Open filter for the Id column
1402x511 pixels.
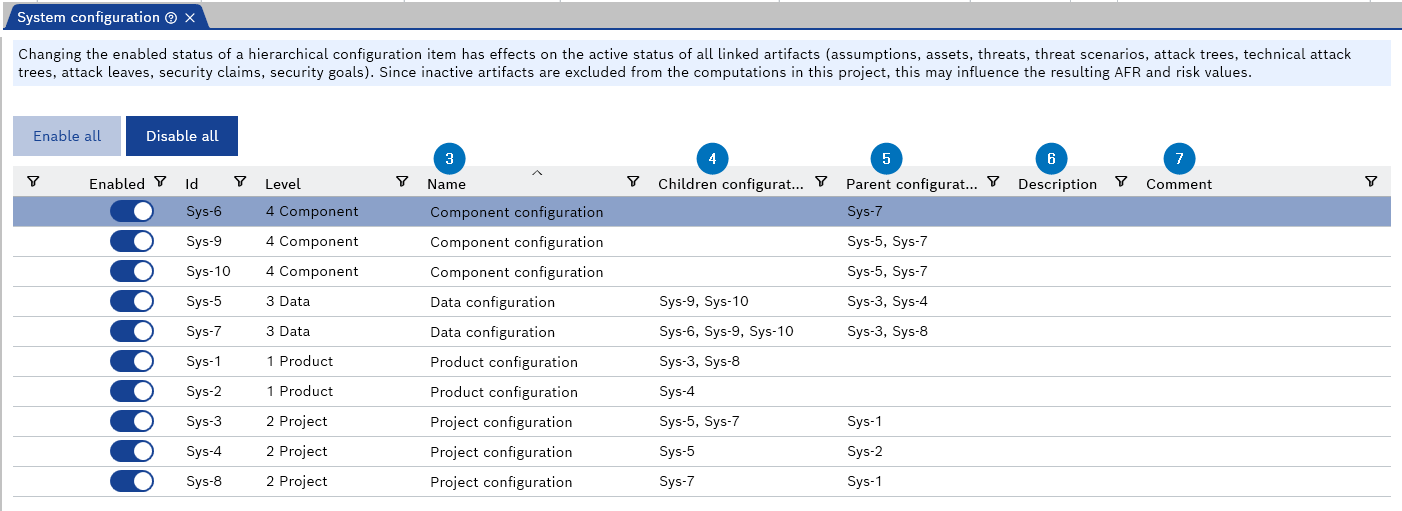tap(240, 182)
